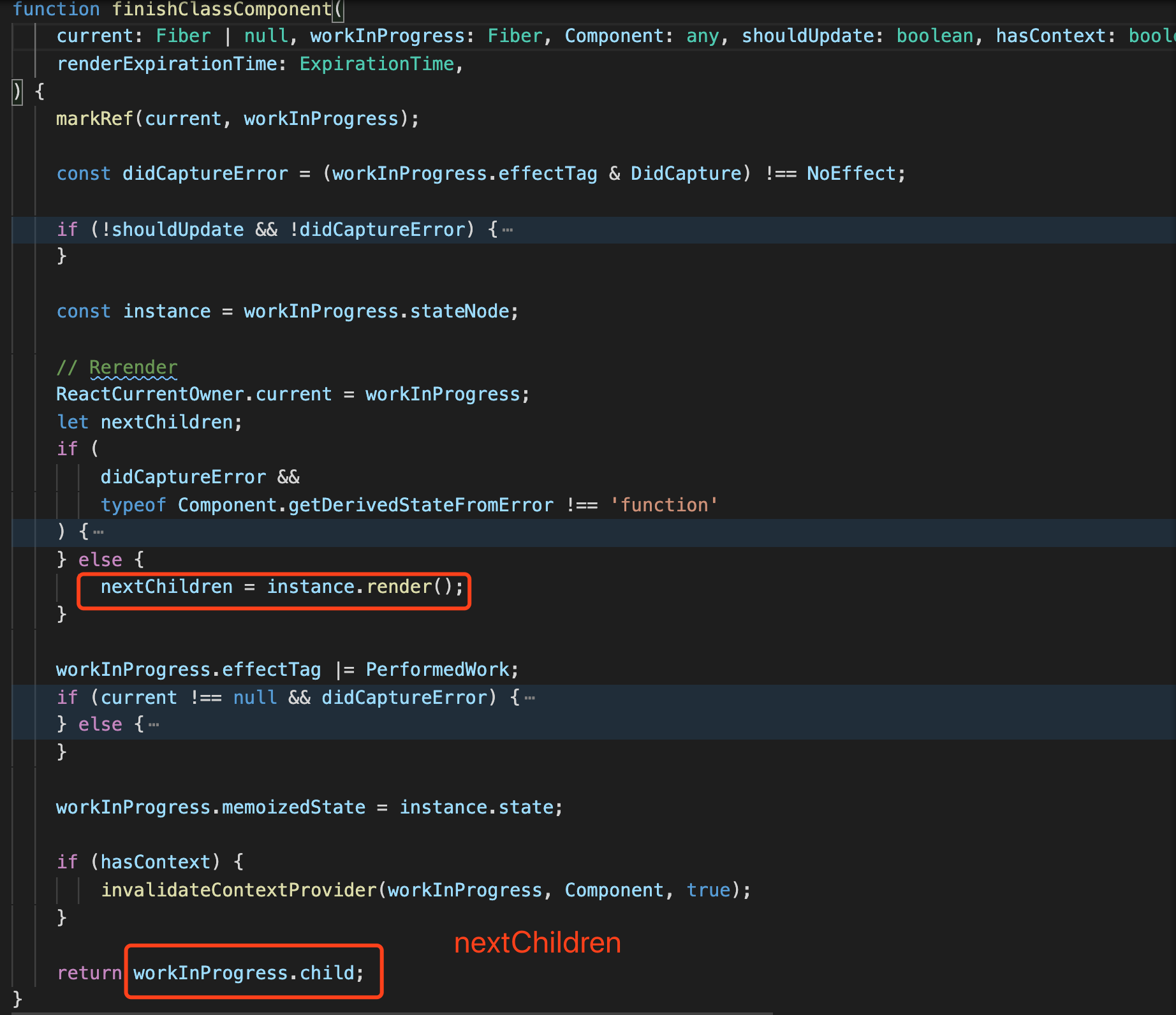This screenshot has width=1176, height=1015.
Task: Click workInProgress.child in the return statement
Action: click(x=244, y=974)
